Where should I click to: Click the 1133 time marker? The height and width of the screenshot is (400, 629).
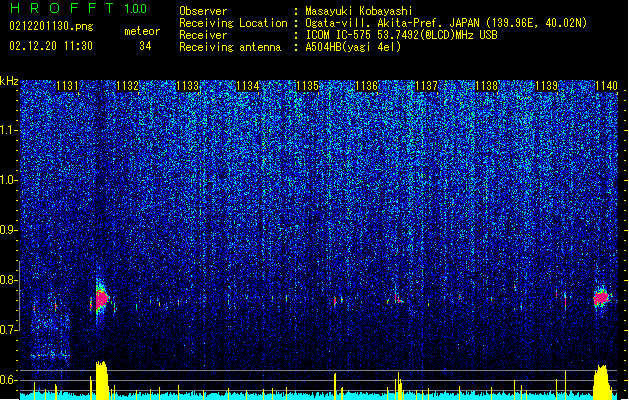pos(187,86)
